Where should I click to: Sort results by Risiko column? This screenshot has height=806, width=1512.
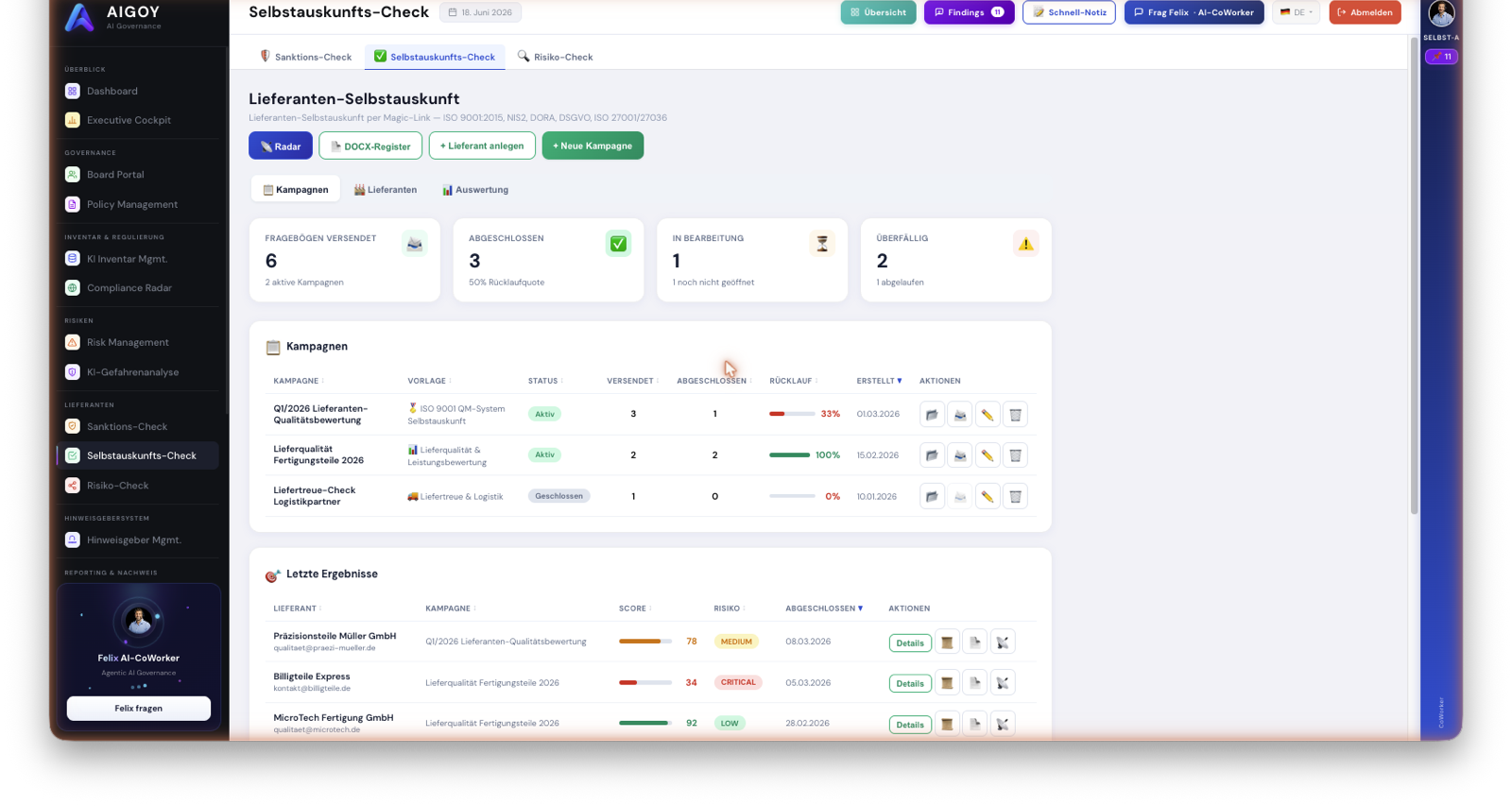coord(730,609)
